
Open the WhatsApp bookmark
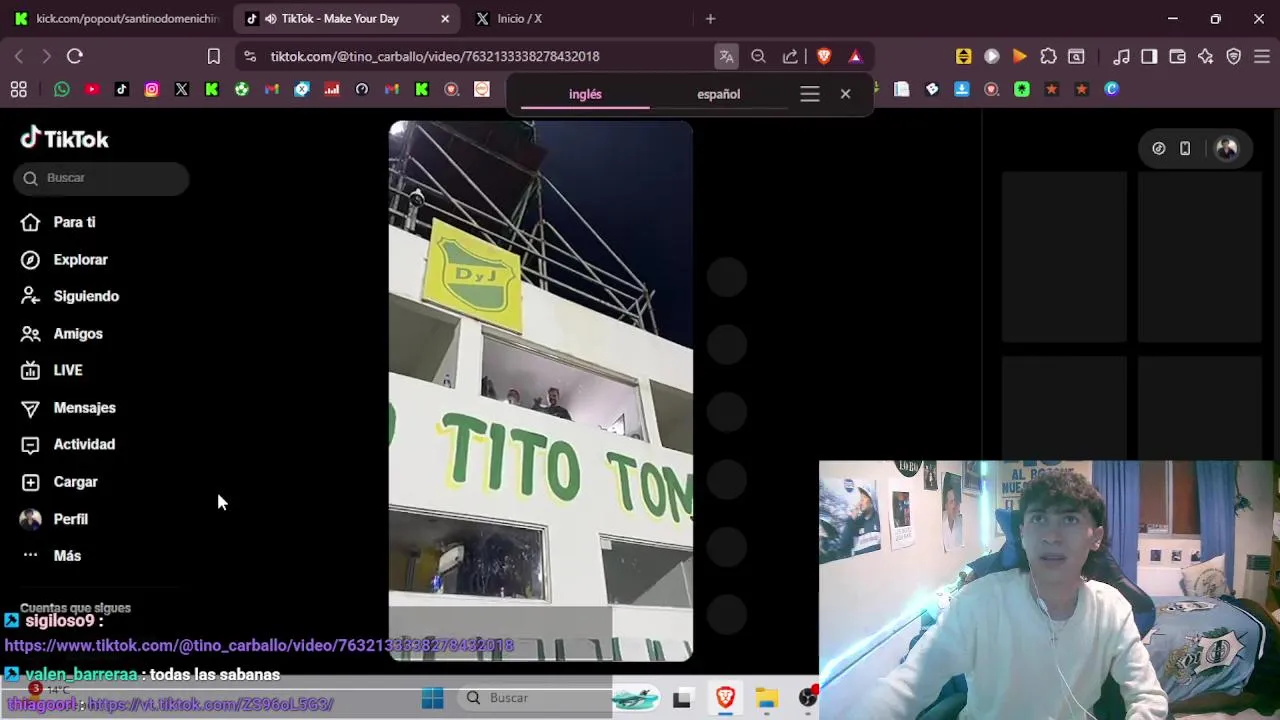point(62,89)
